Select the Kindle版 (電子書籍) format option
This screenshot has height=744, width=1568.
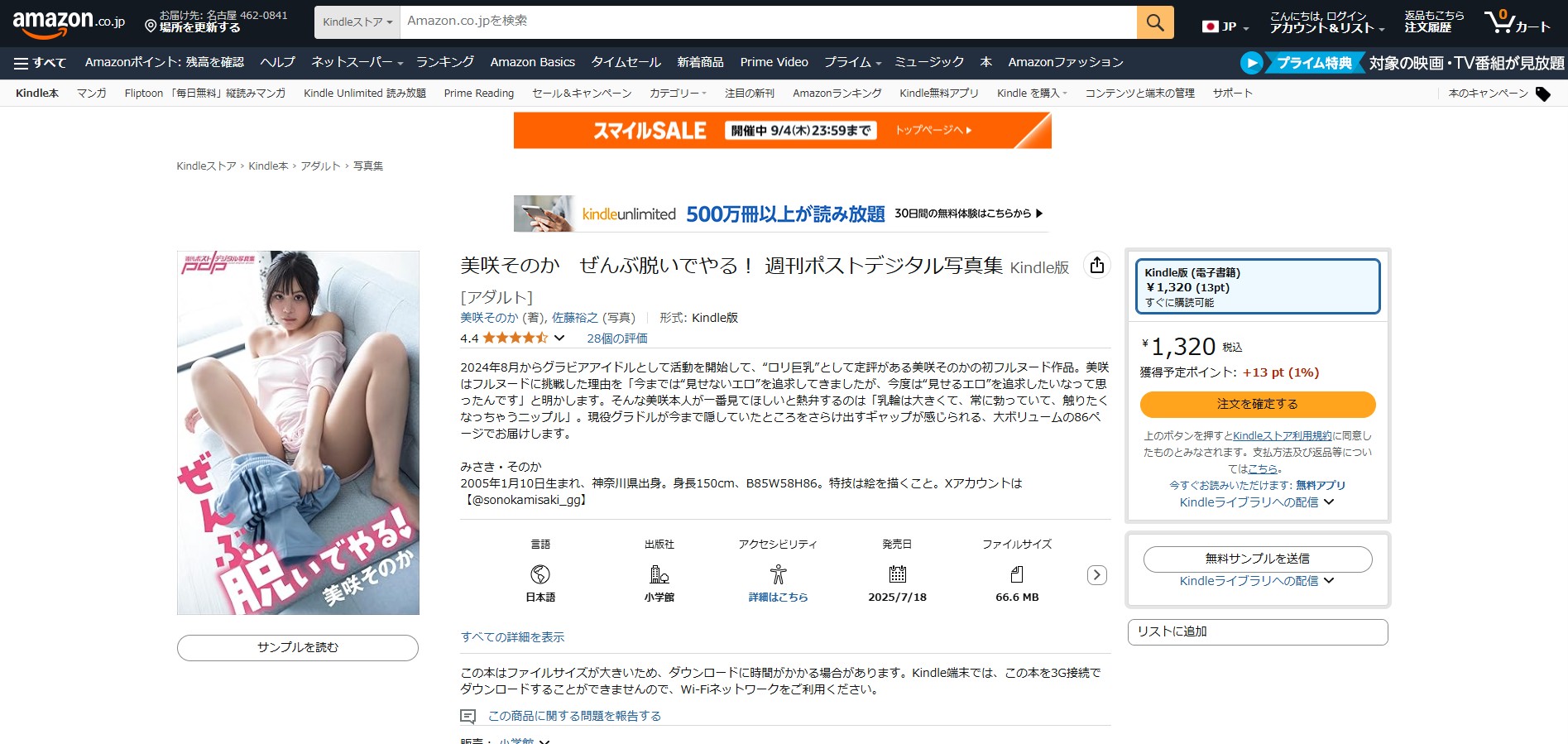tap(1257, 286)
